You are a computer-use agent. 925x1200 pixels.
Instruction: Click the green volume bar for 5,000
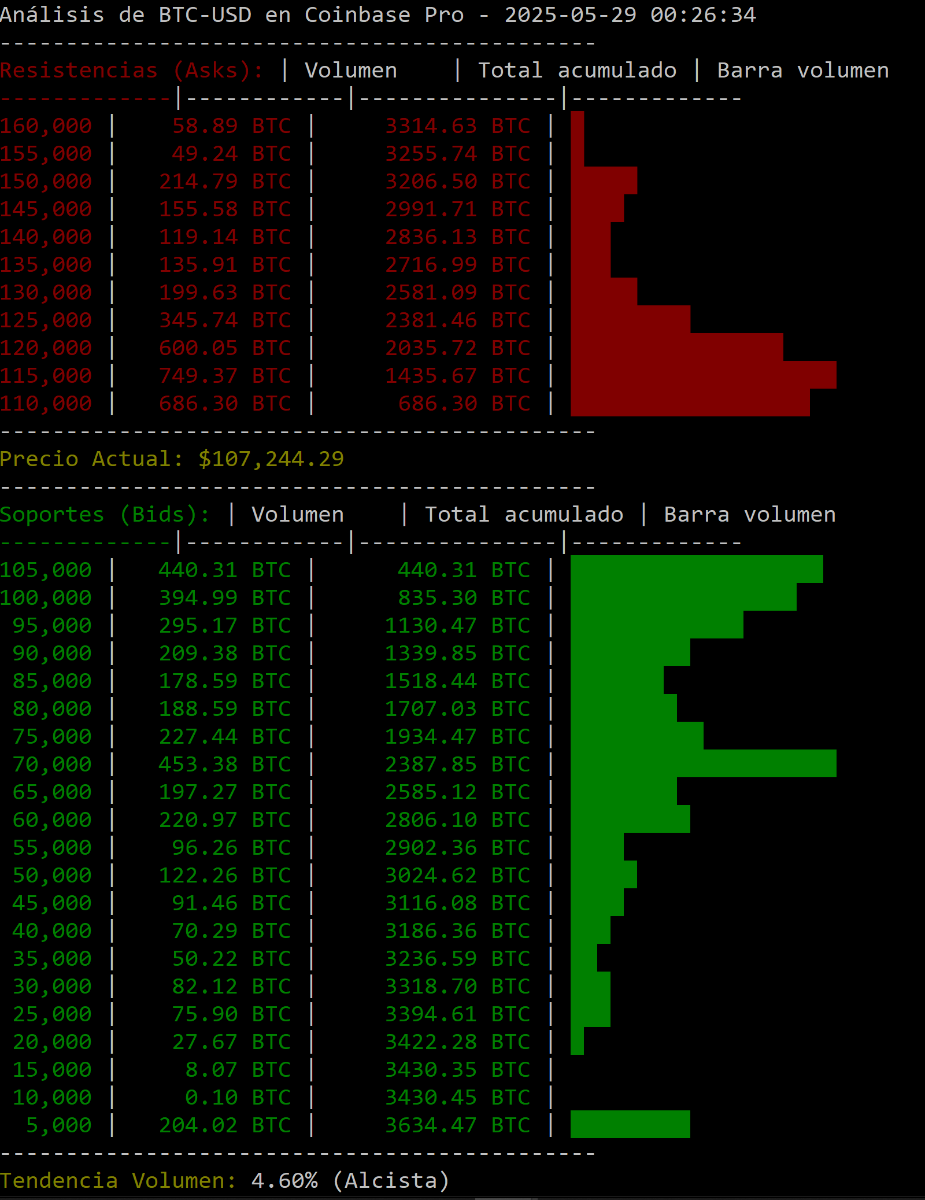[630, 1124]
